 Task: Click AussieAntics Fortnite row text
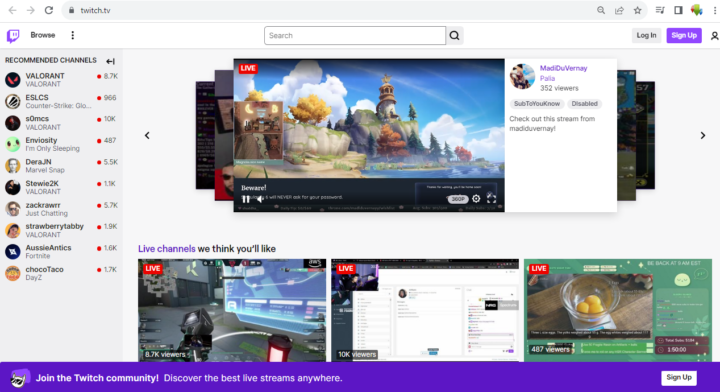click(x=38, y=256)
